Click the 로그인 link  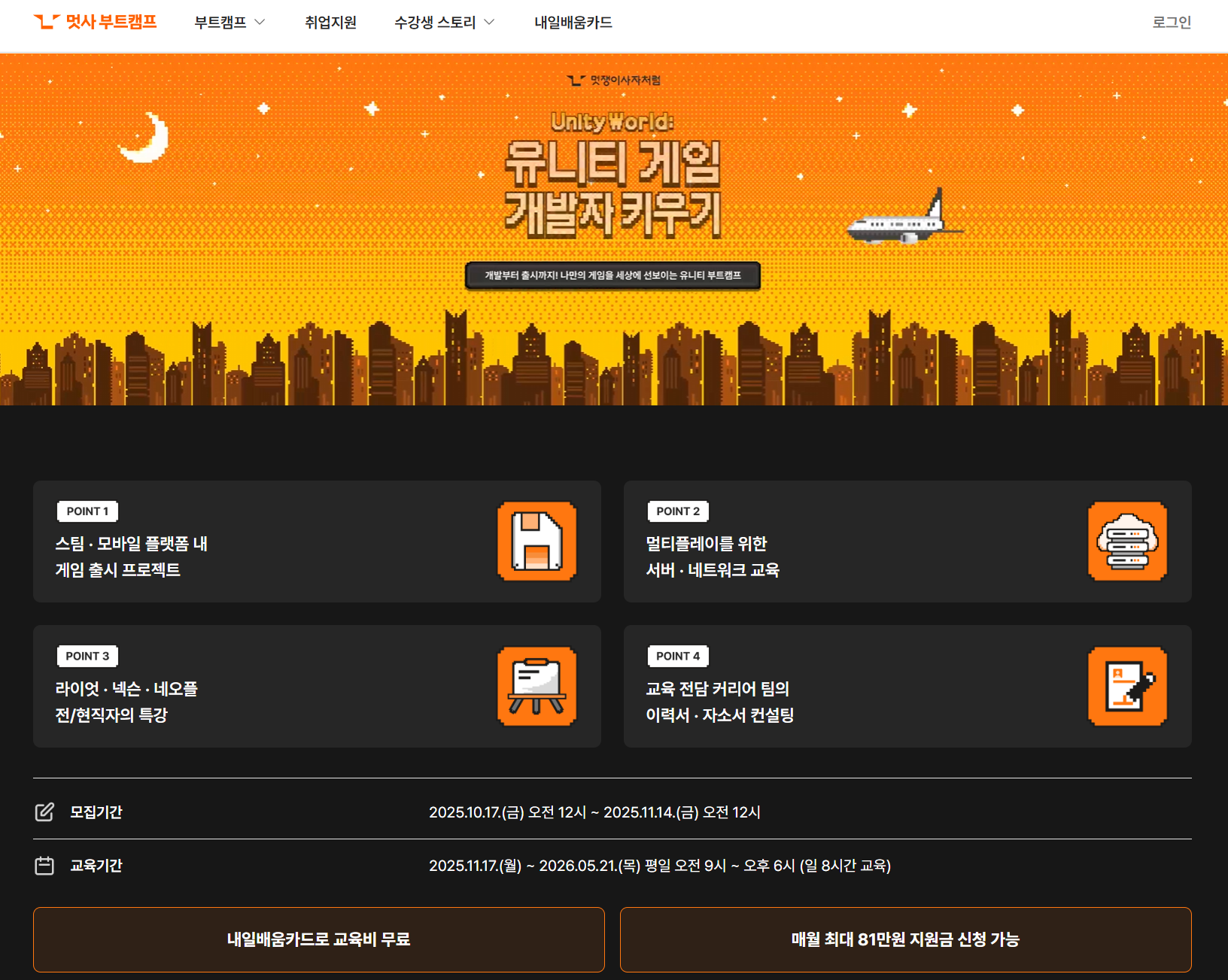1172,23
